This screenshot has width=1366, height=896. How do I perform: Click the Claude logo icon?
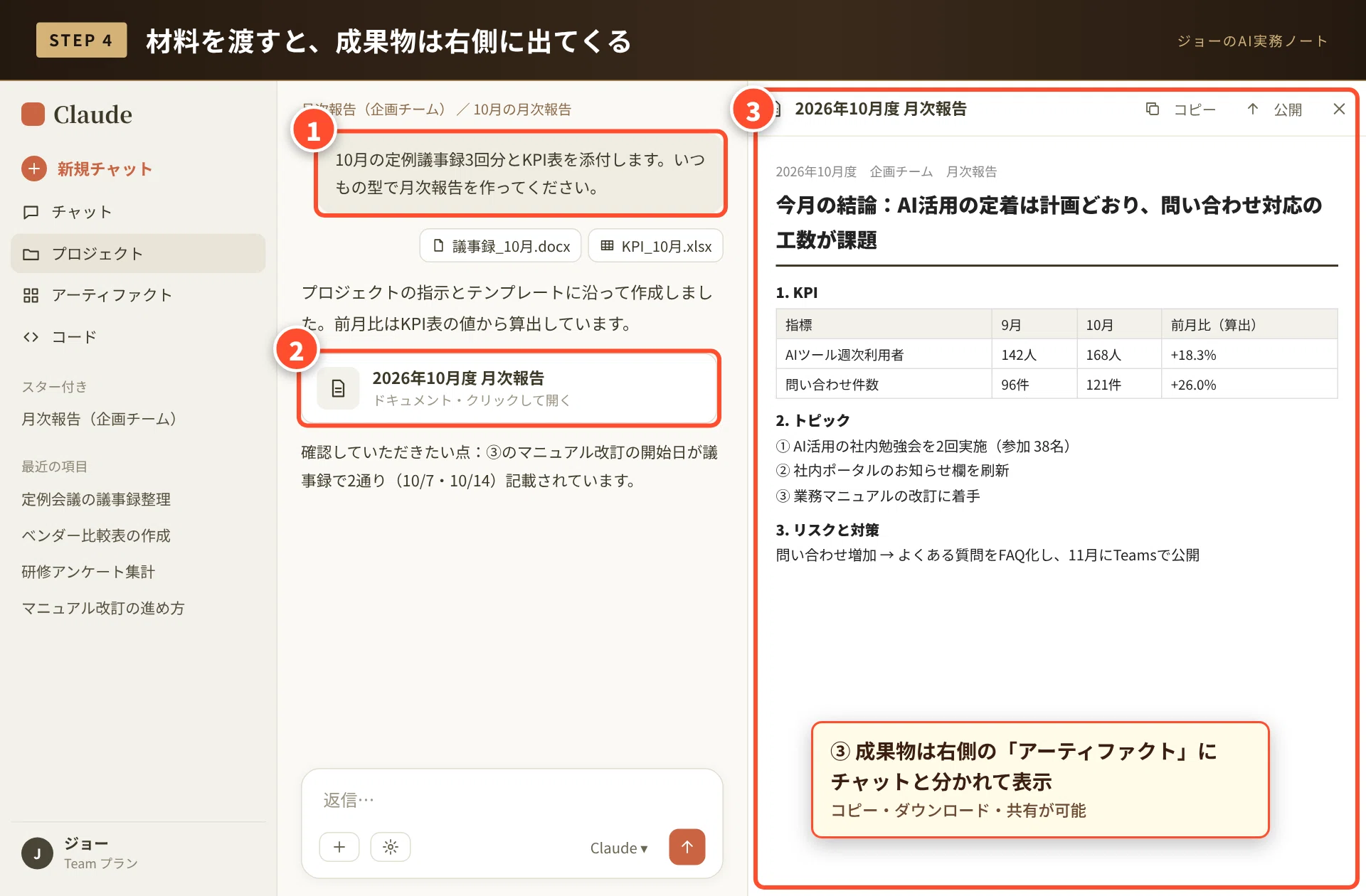click(33, 114)
